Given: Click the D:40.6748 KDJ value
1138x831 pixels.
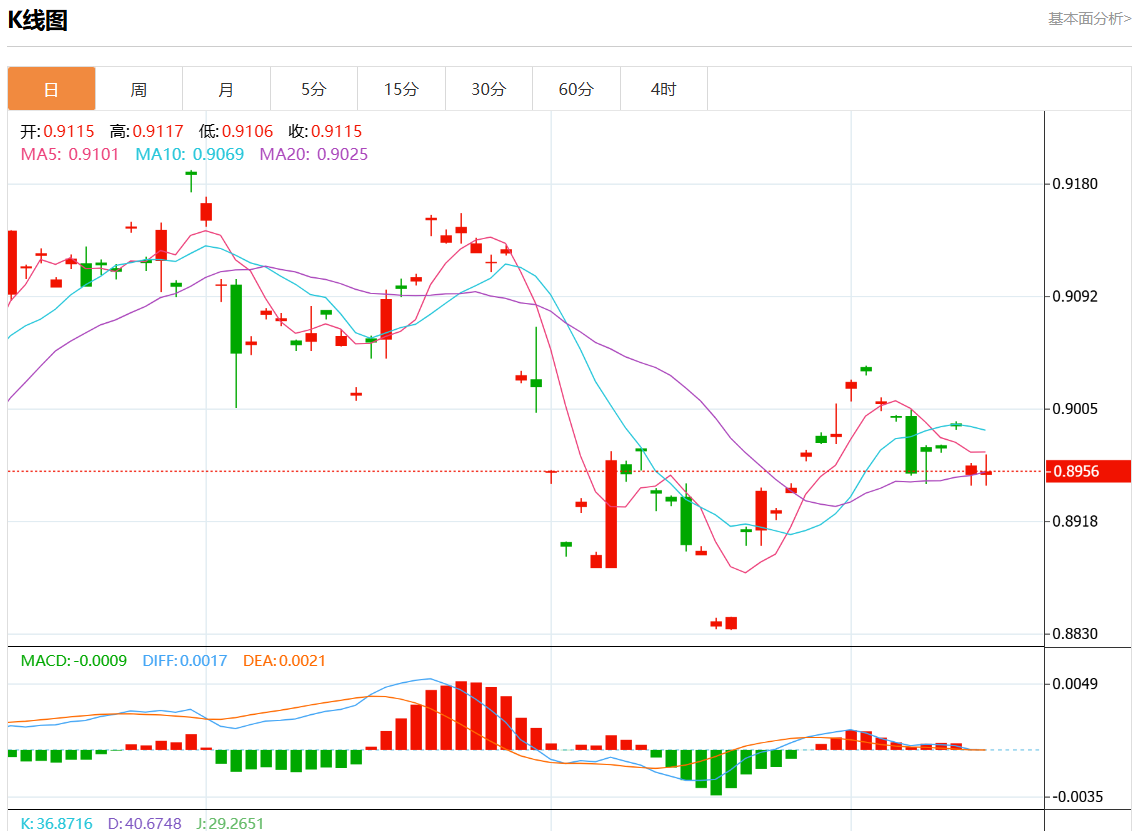Looking at the screenshot, I should pyautogui.click(x=144, y=824).
